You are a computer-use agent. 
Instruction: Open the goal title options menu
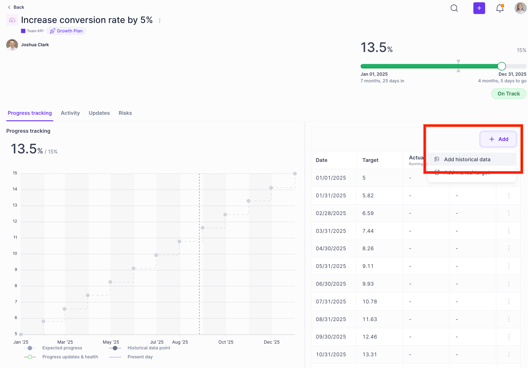click(160, 21)
